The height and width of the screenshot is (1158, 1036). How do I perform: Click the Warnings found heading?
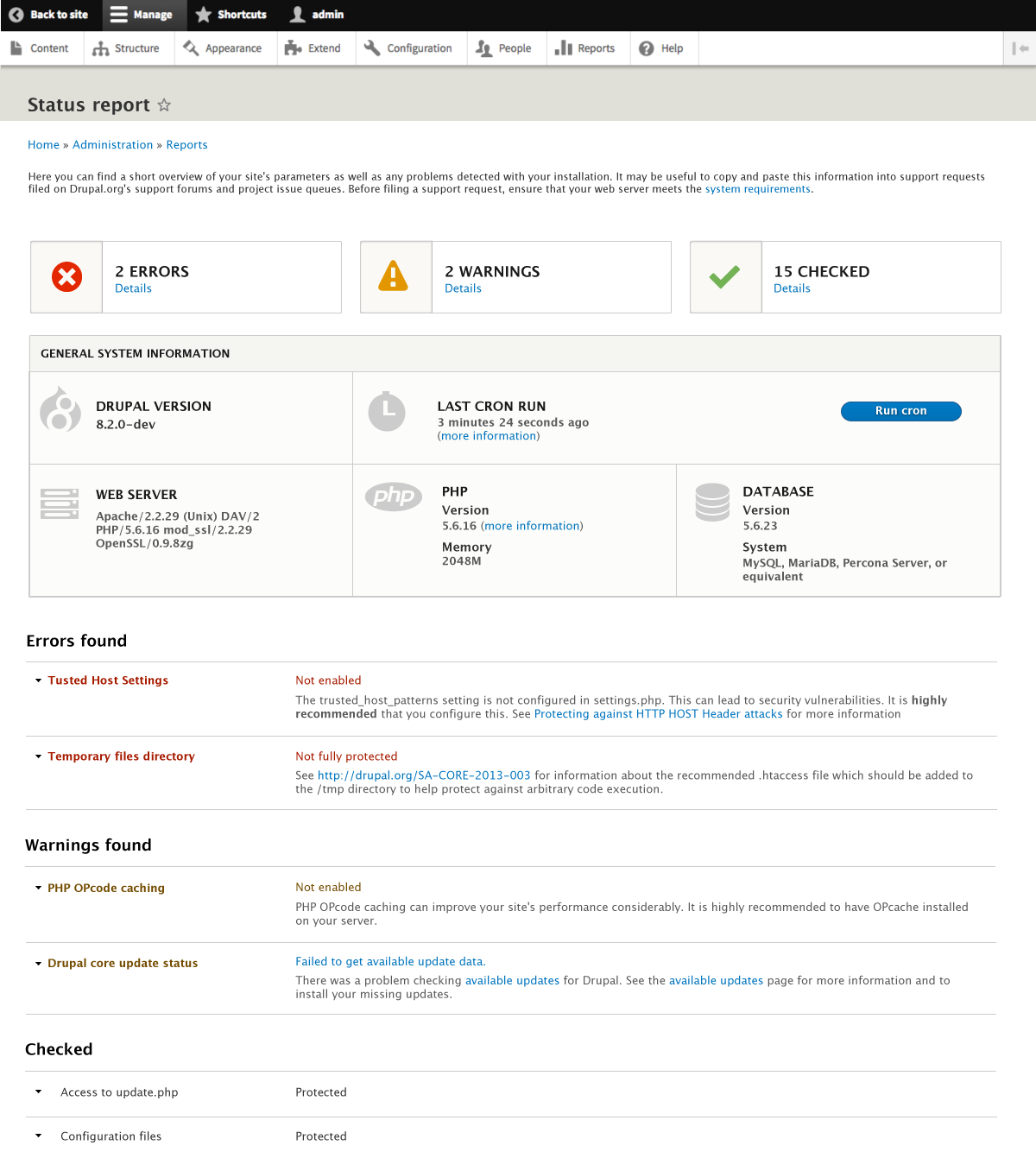[88, 845]
